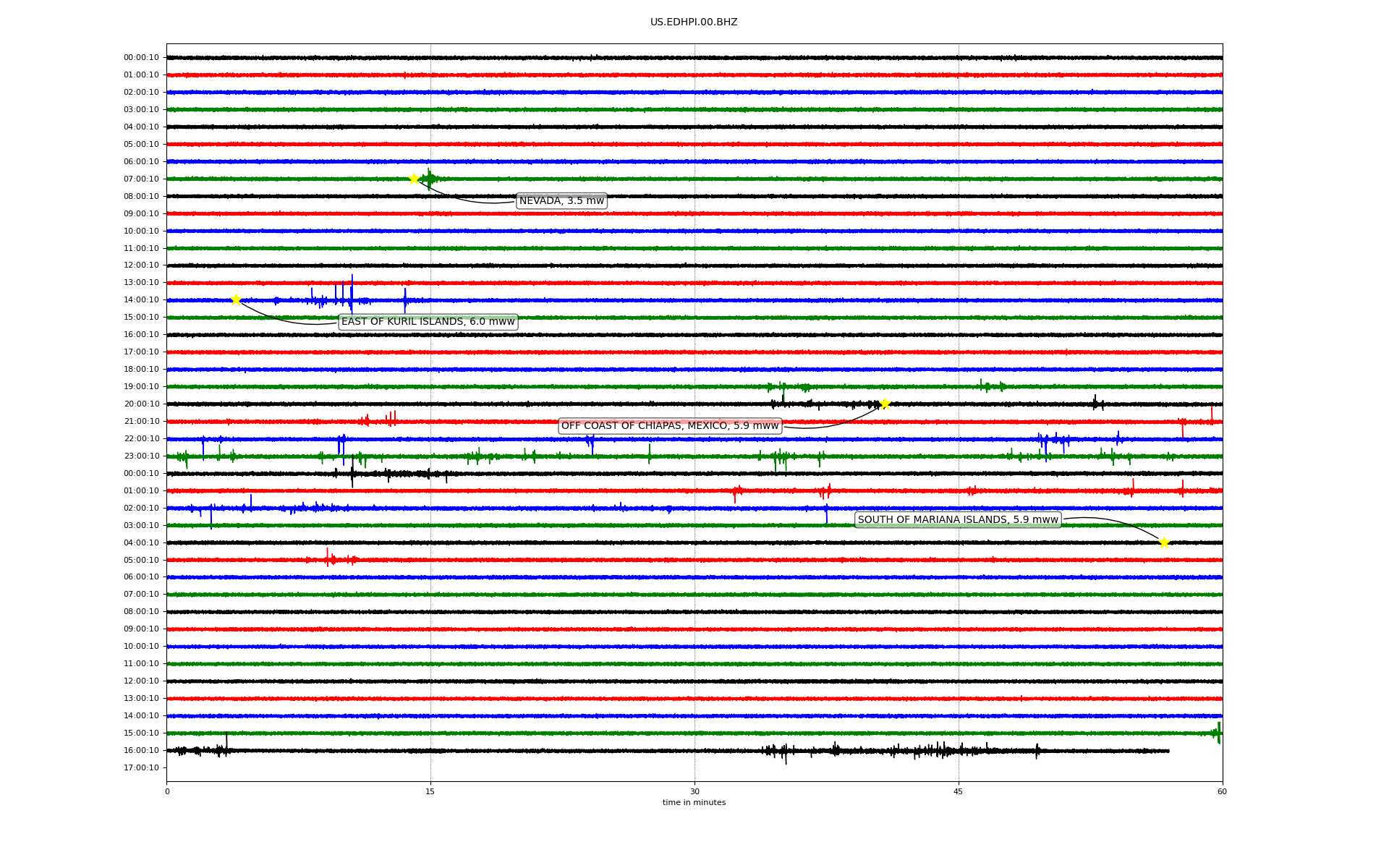Click the x-axis tick label 45

point(959,791)
